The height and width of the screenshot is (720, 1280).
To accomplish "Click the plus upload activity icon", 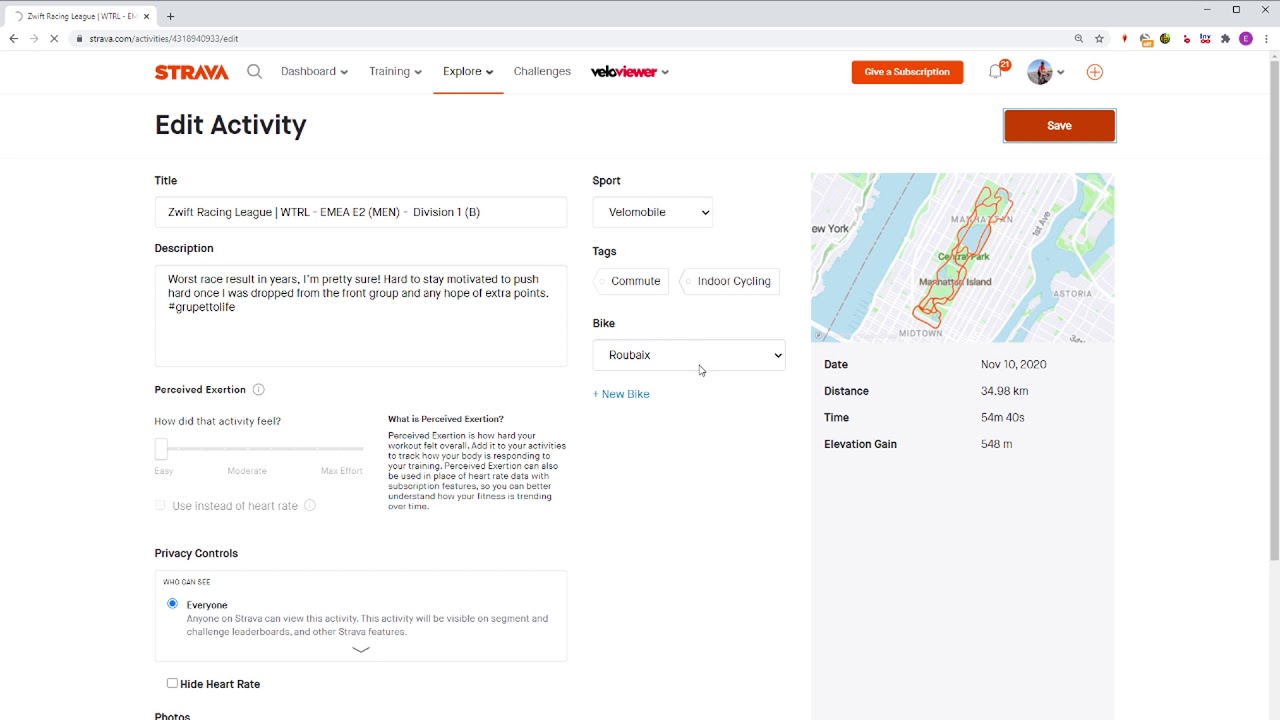I will (x=1095, y=72).
